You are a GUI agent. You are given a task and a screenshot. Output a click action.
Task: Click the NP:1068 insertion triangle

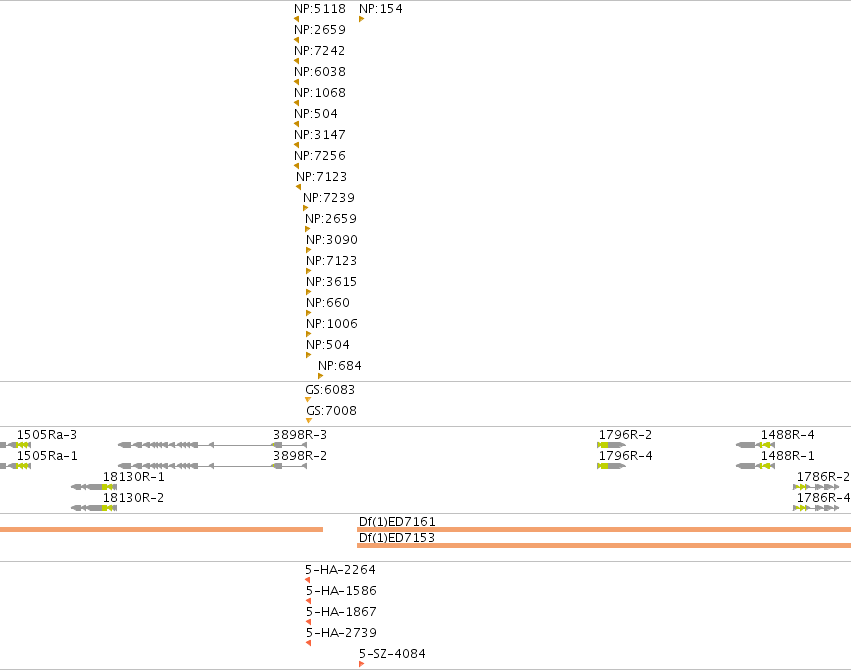pos(296,103)
